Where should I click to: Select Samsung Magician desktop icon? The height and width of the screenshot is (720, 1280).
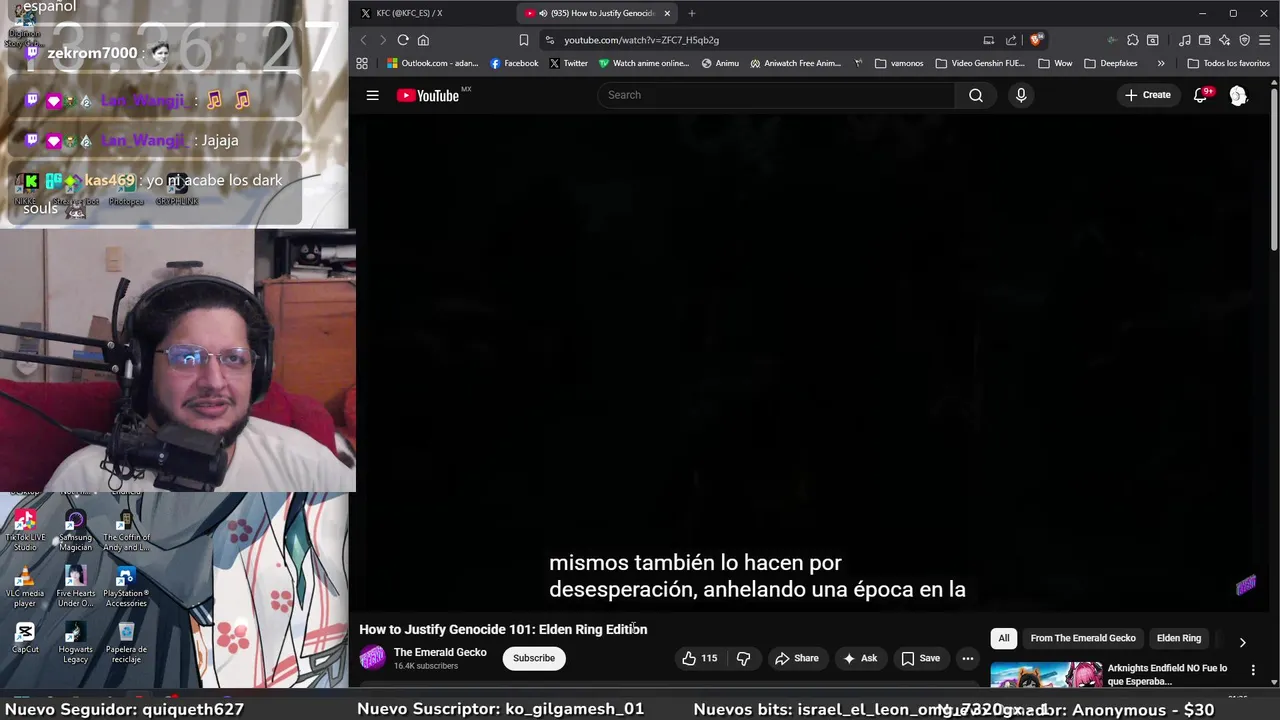(75, 530)
